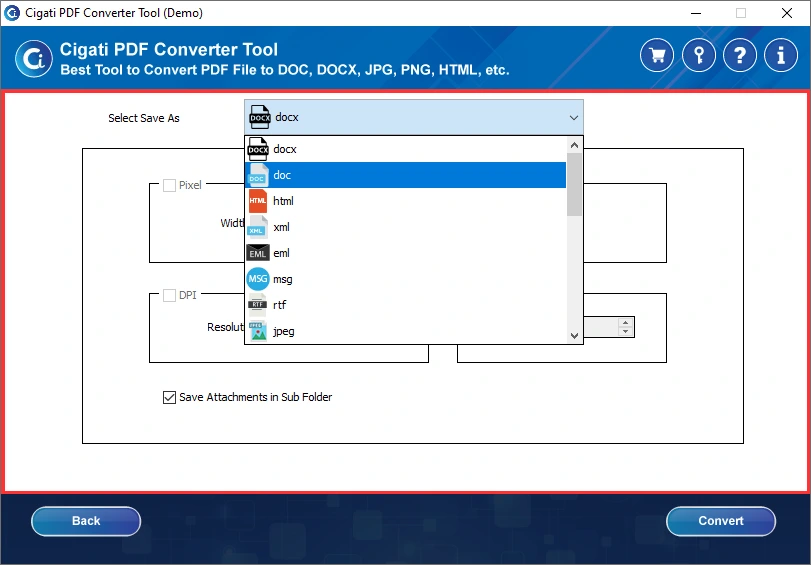Click the Convert button
The image size is (811, 565).
pyautogui.click(x=721, y=521)
